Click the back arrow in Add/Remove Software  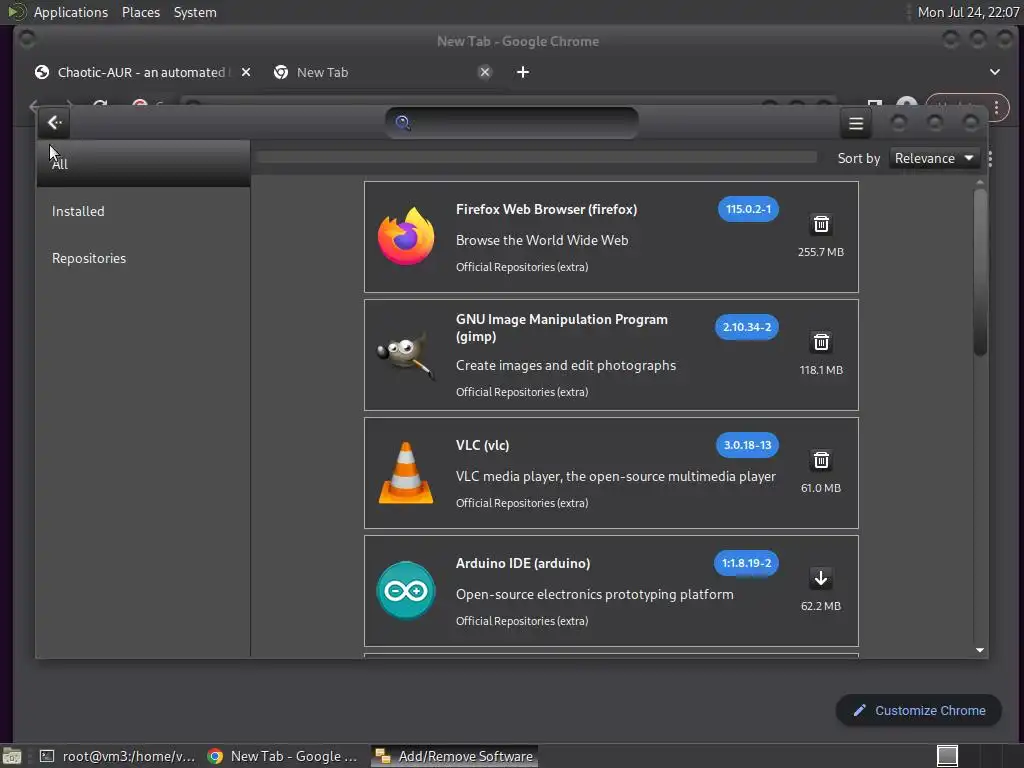[x=55, y=123]
